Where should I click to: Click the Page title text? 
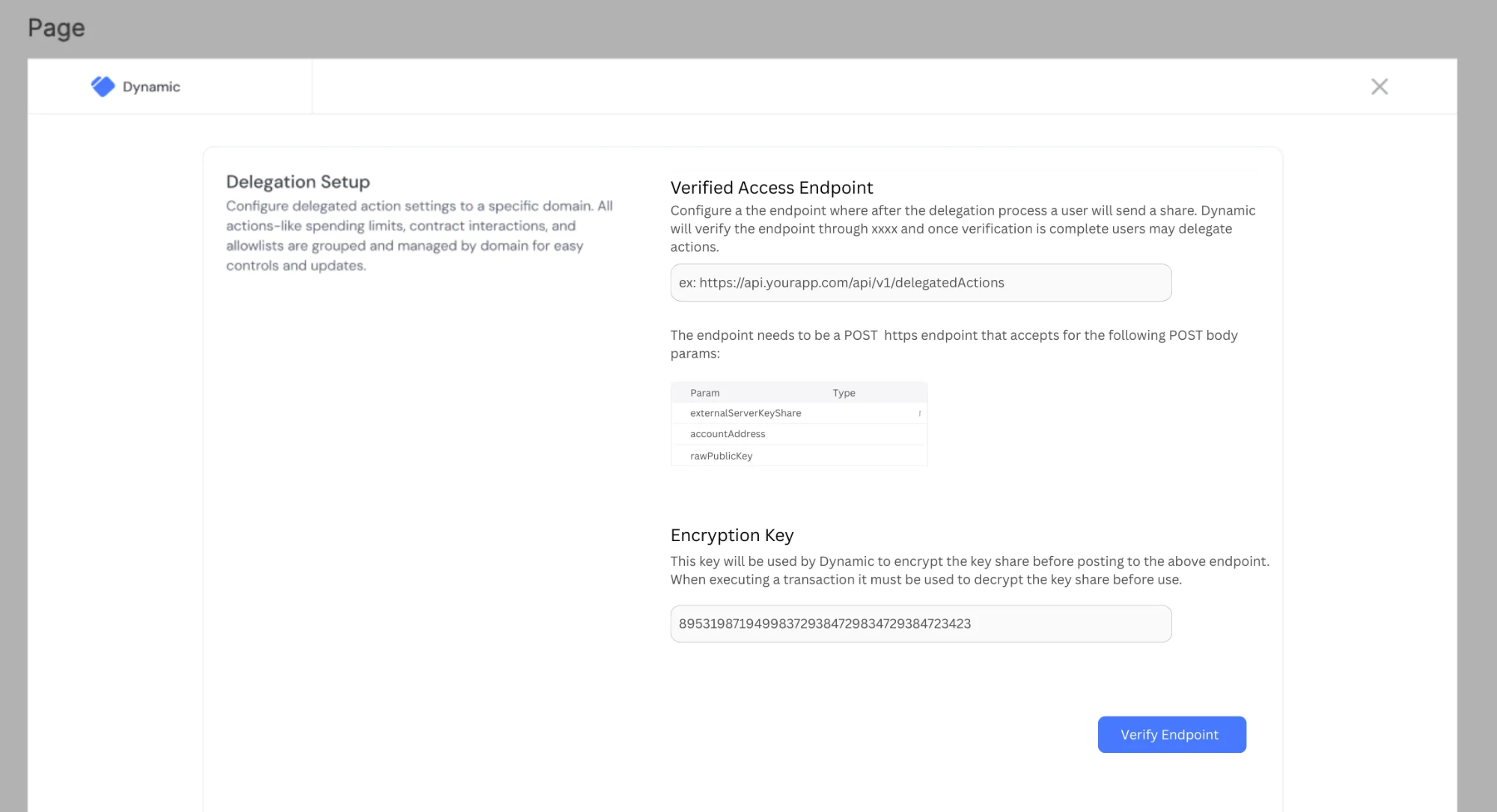coord(56,28)
